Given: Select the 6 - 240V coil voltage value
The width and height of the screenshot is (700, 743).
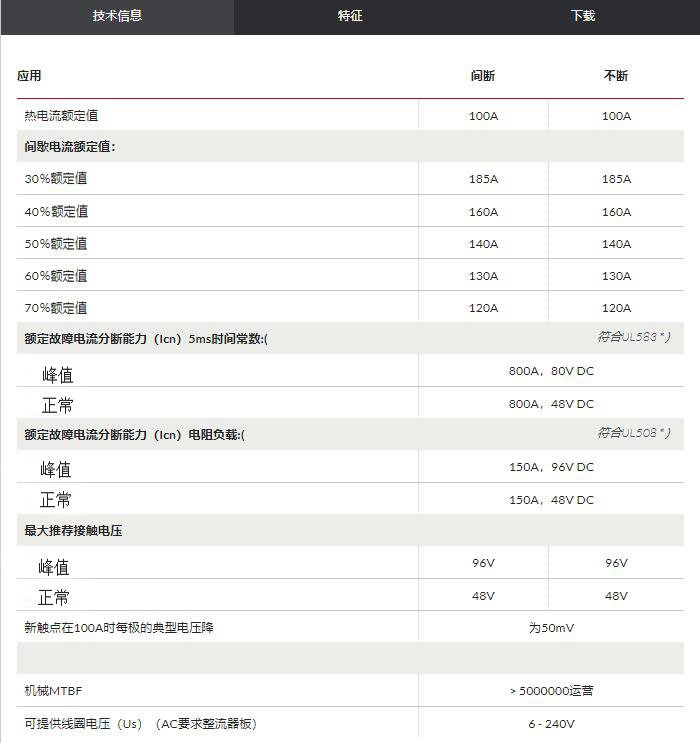Looking at the screenshot, I should [x=551, y=724].
